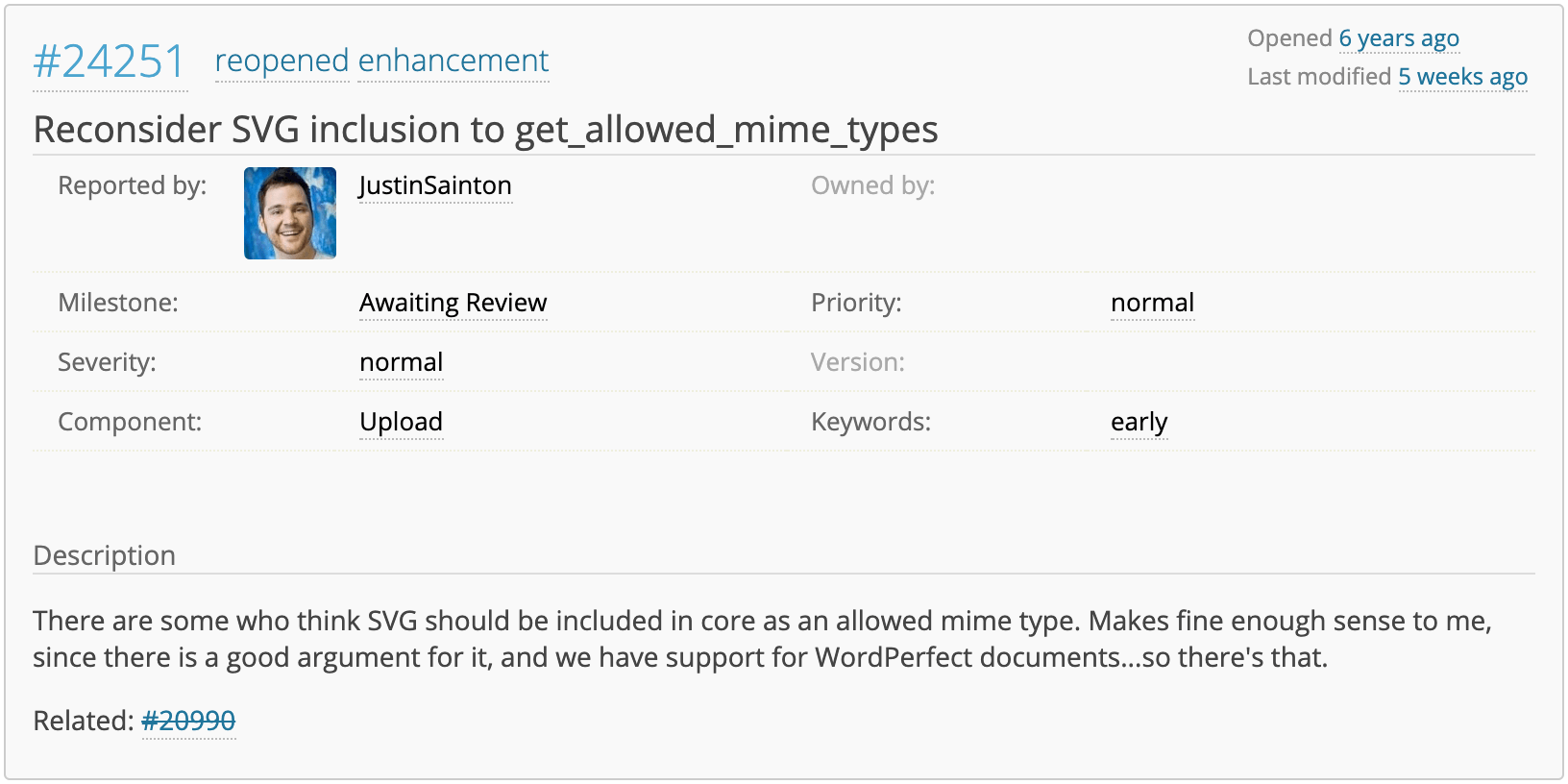Click the 'normal' value beside Priority
The image size is (1568, 784).
1152,303
